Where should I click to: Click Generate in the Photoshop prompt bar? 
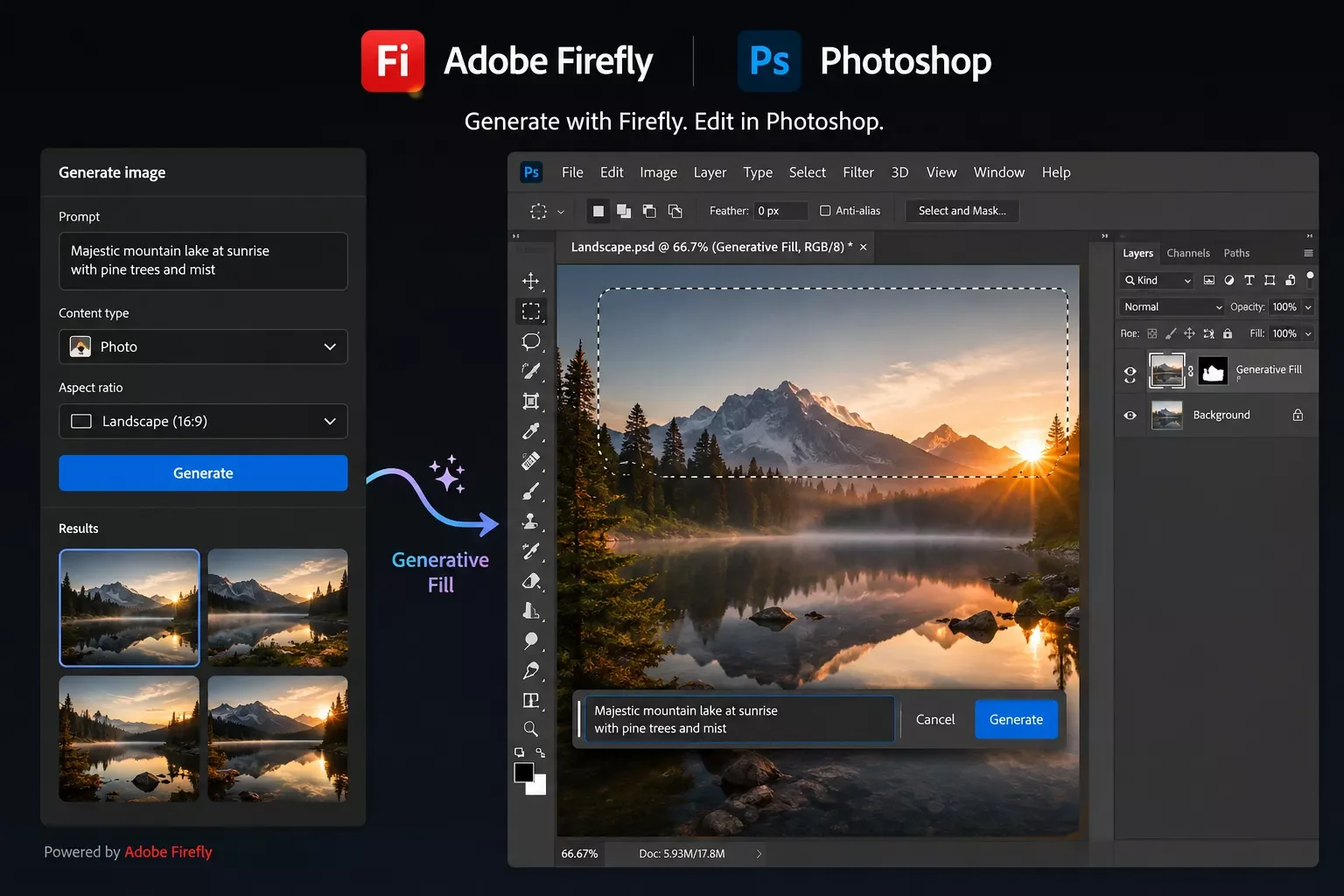pos(1016,719)
